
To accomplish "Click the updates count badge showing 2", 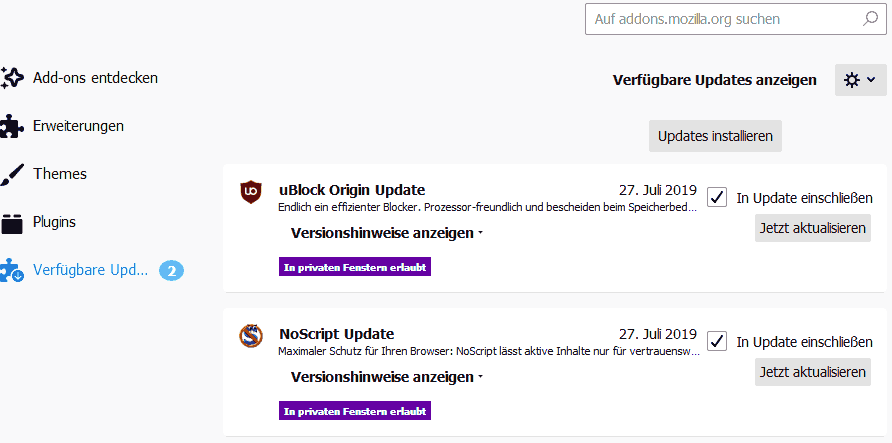I will point(171,270).
